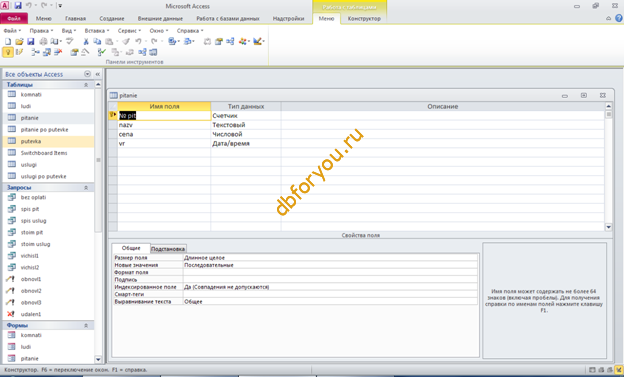Select the bez oplati query
Image resolution: width=624 pixels, height=377 pixels.
[x=48, y=197]
